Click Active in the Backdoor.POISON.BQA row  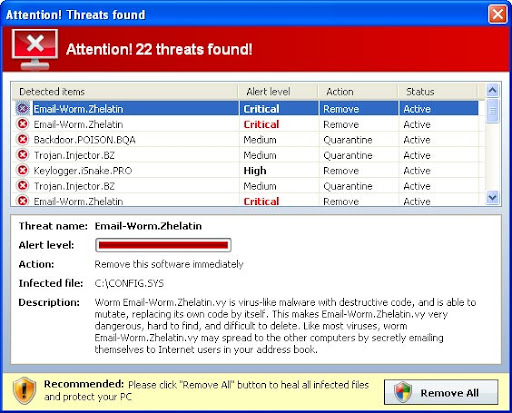417,140
